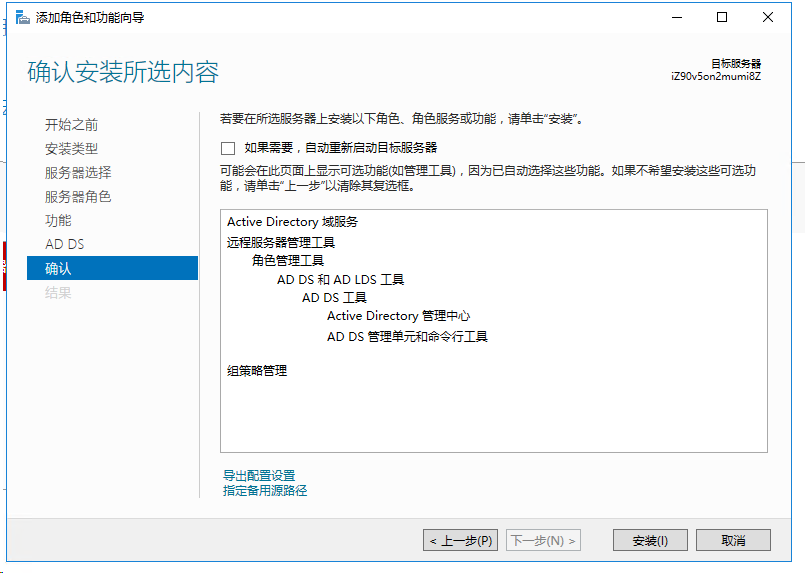Viewport: 805px width, 573px height.
Task: Close the 添加角色和功能向导 window
Action: (768, 17)
